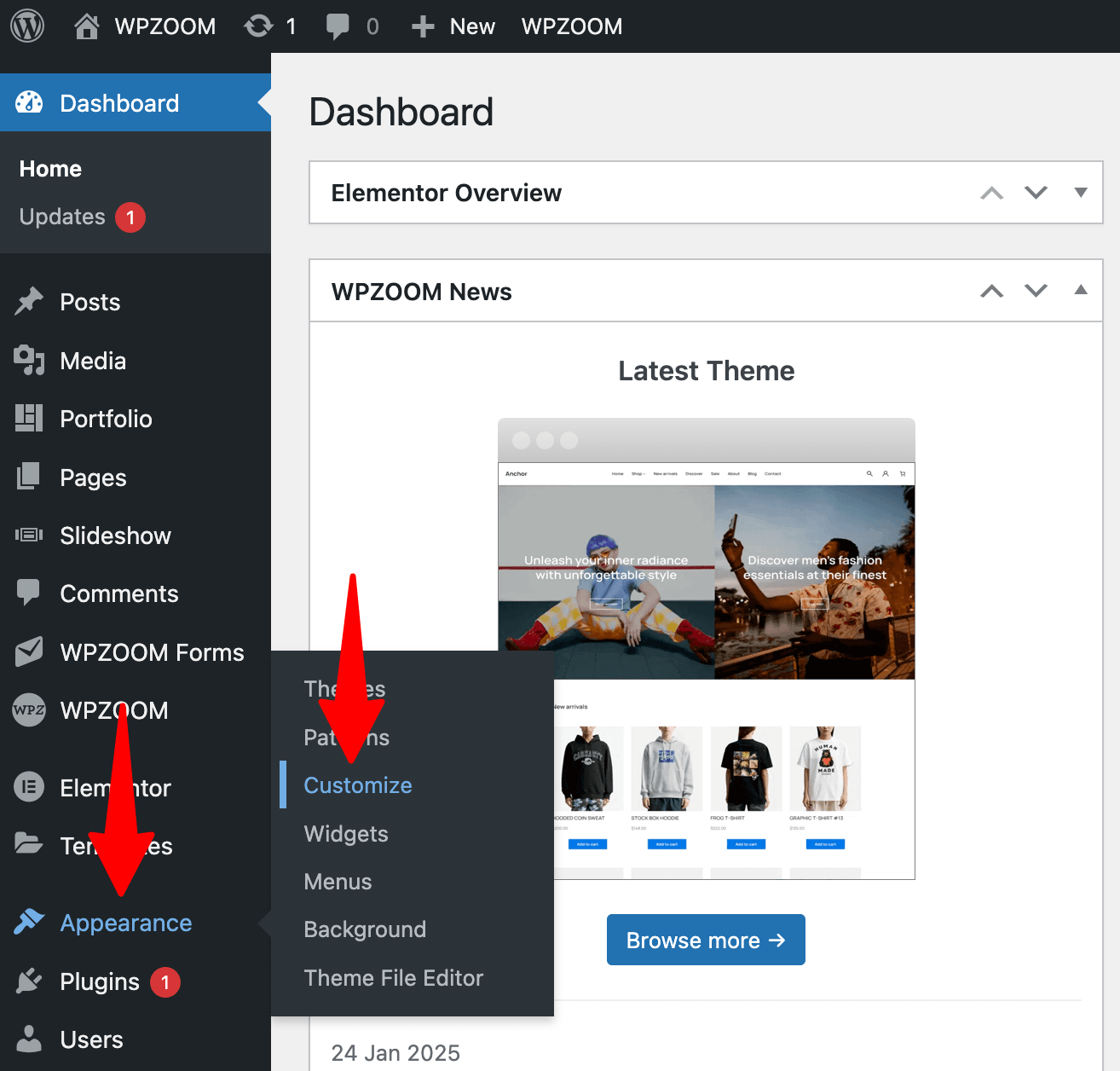
Task: Click the Updates count badge
Action: pos(130,217)
